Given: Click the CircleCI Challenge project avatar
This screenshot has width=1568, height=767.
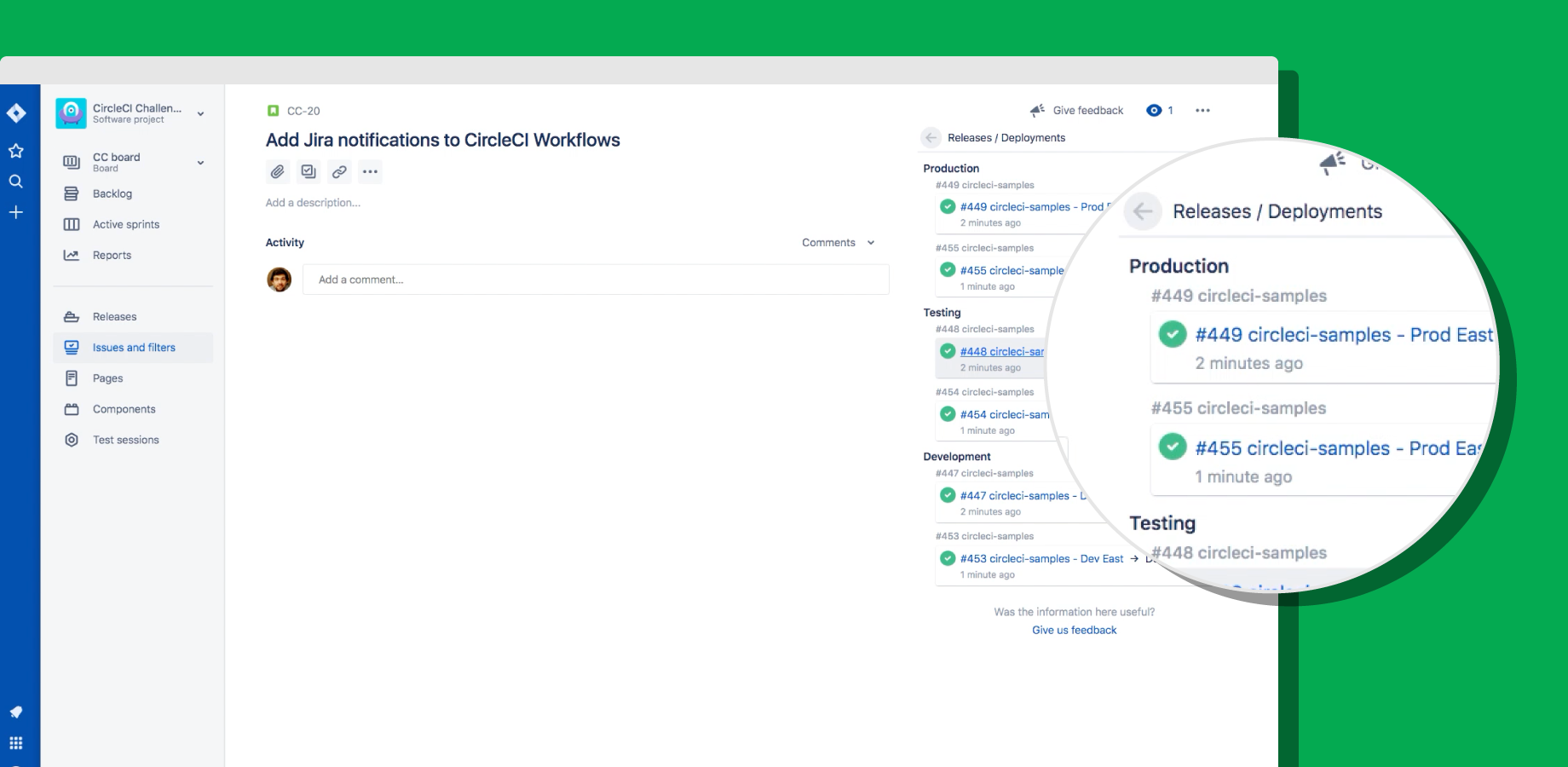Looking at the screenshot, I should coord(71,113).
